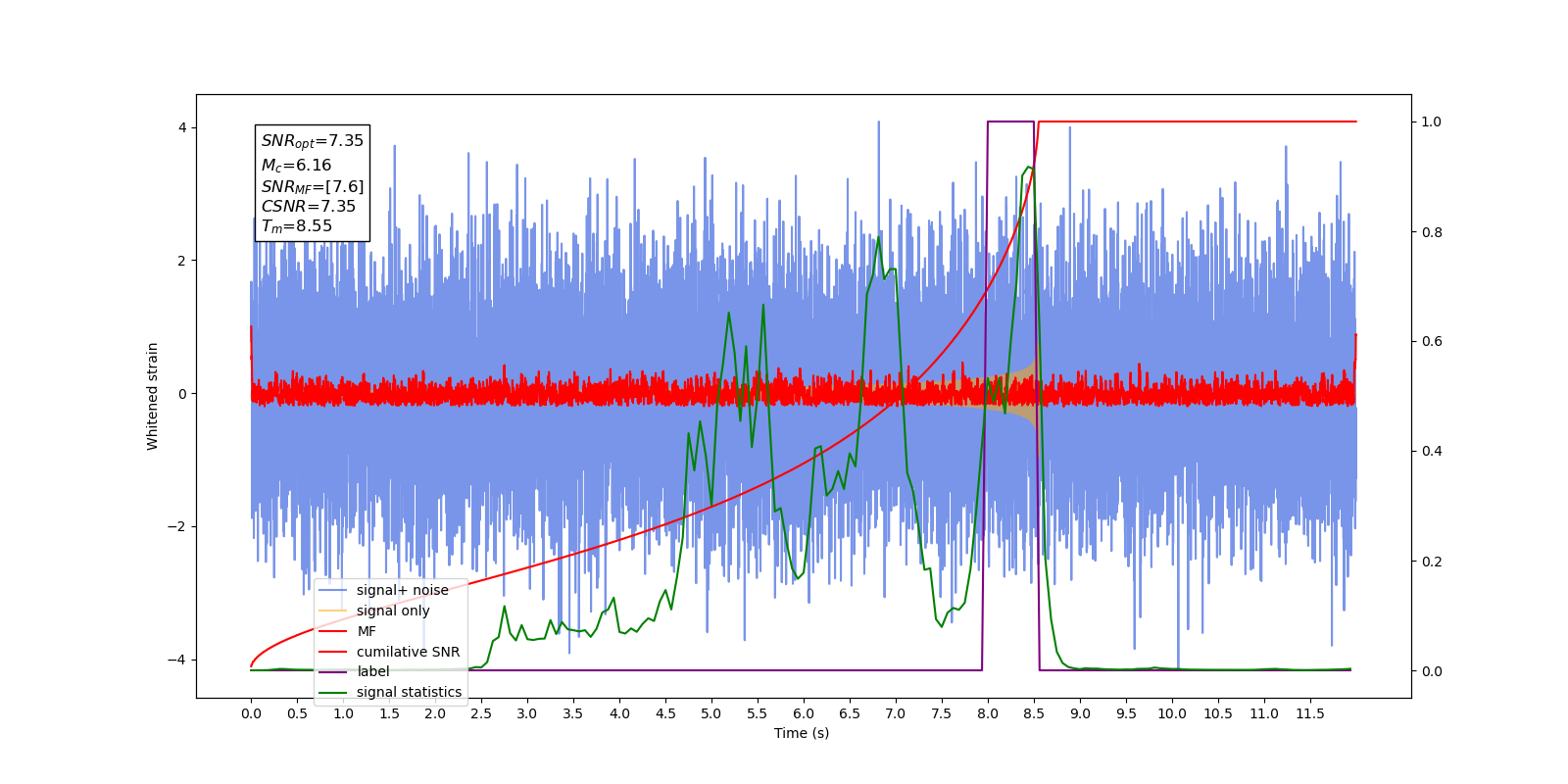Image resolution: width=1568 pixels, height=784 pixels.
Task: Click the orange line swatch for signal only
Action: [x=333, y=611]
